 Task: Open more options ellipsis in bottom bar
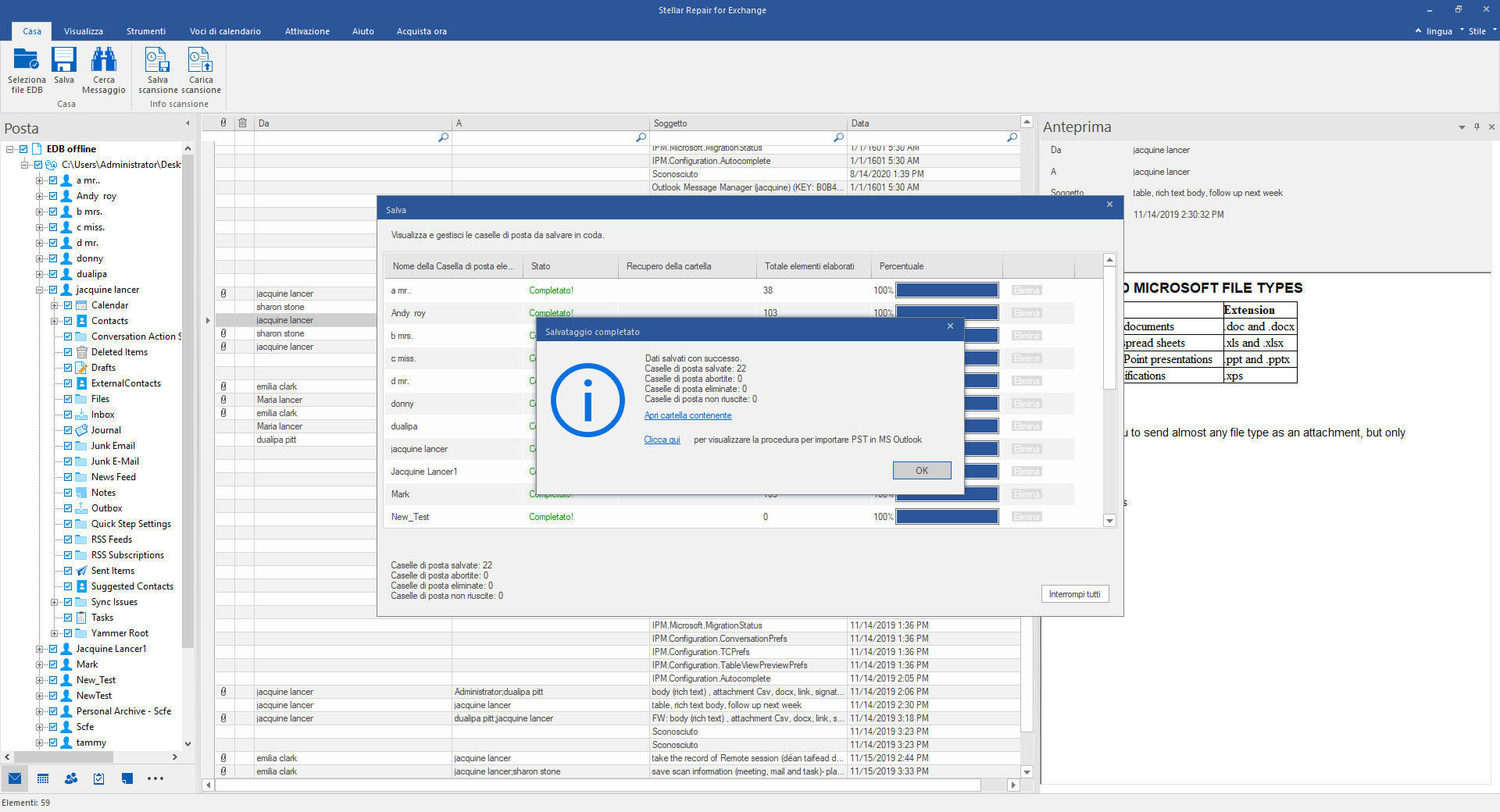155,778
